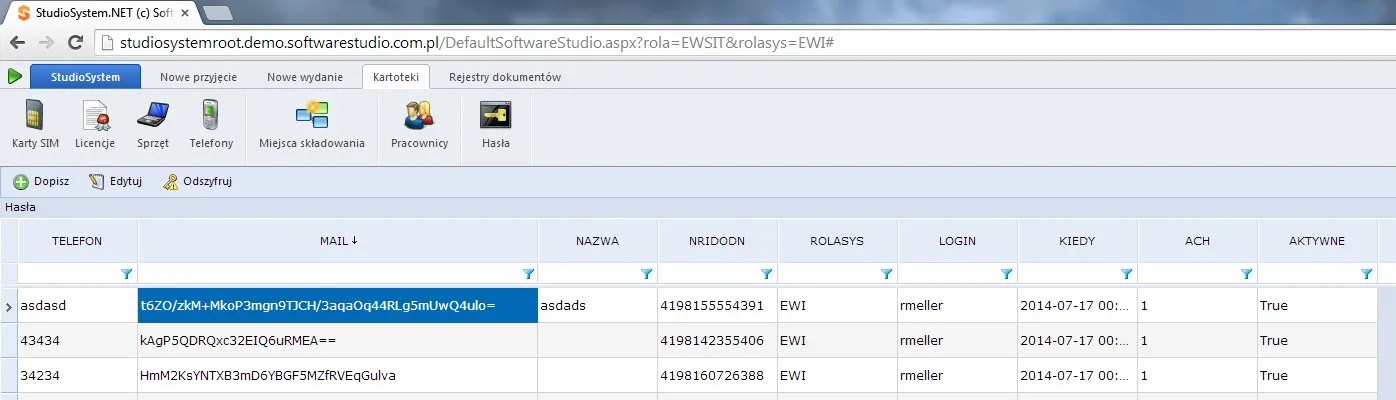Click Odszyfruj to decrypt password
Image resolution: width=1396 pixels, height=400 pixels.
tap(198, 182)
